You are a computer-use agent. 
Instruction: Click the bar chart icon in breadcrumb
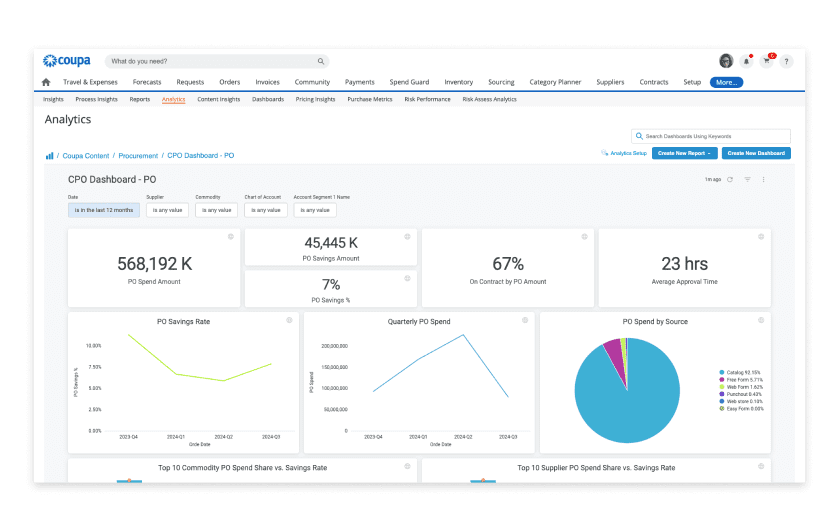point(49,156)
